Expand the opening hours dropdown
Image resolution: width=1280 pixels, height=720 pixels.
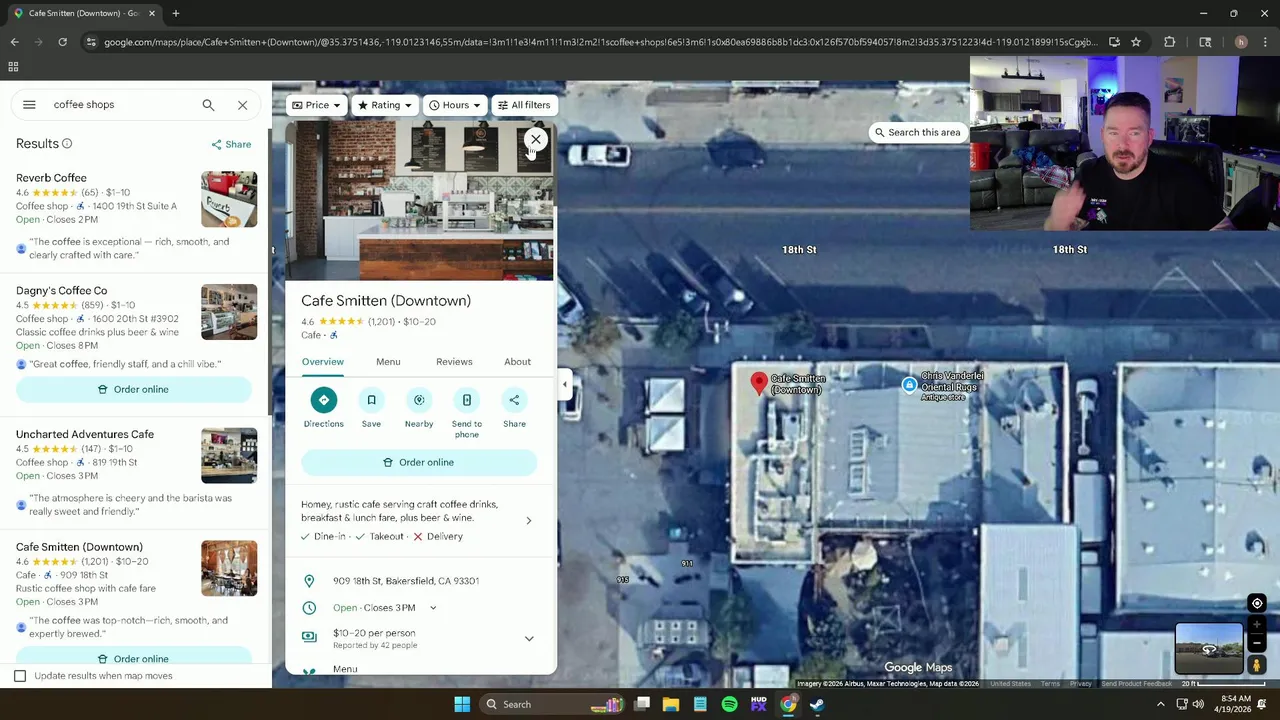point(433,608)
